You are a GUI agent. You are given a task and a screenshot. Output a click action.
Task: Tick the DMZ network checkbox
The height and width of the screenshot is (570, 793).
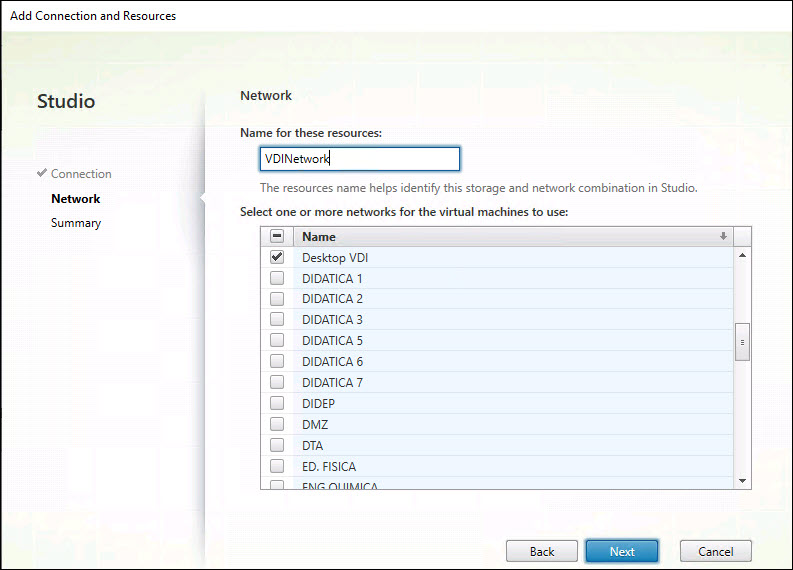[x=277, y=424]
